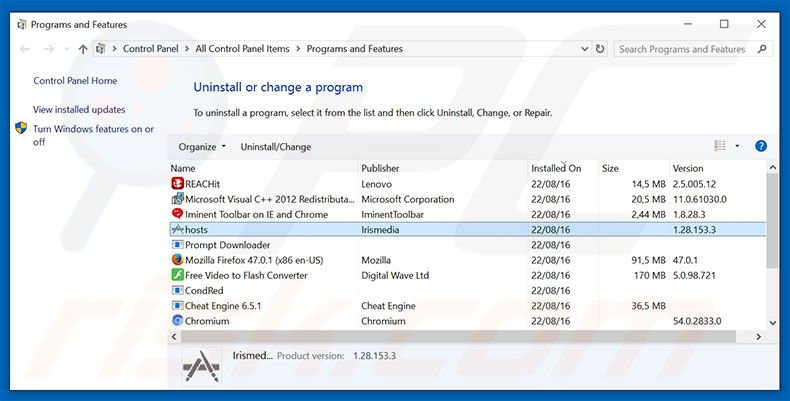Select the REACHit row text

point(203,184)
